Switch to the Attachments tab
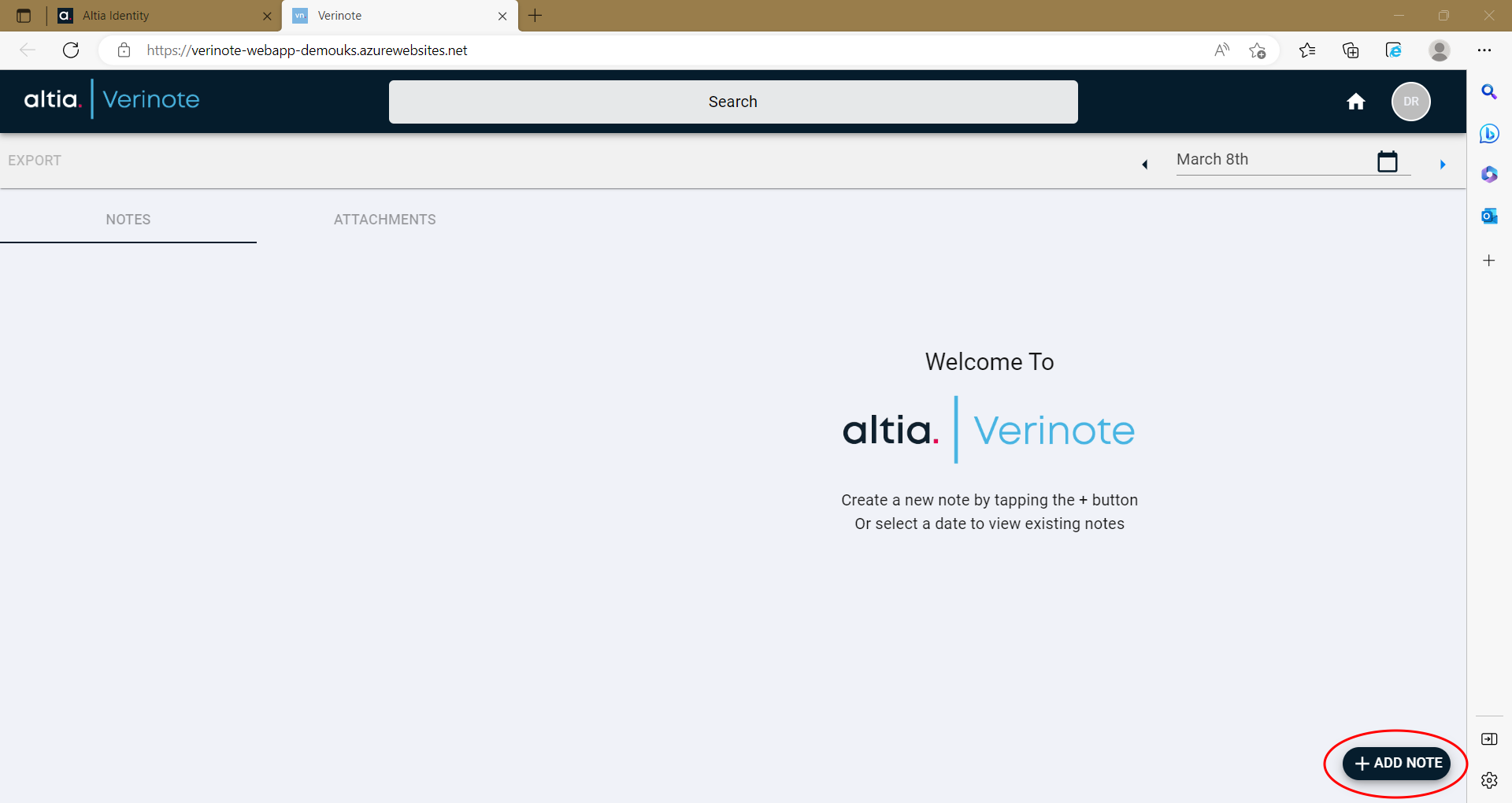1512x803 pixels. [x=385, y=220]
